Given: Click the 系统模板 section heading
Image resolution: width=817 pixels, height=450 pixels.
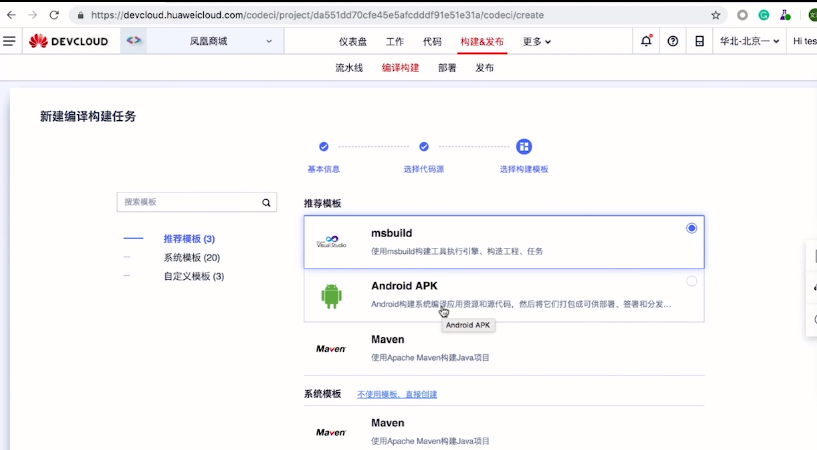Looking at the screenshot, I should [323, 394].
